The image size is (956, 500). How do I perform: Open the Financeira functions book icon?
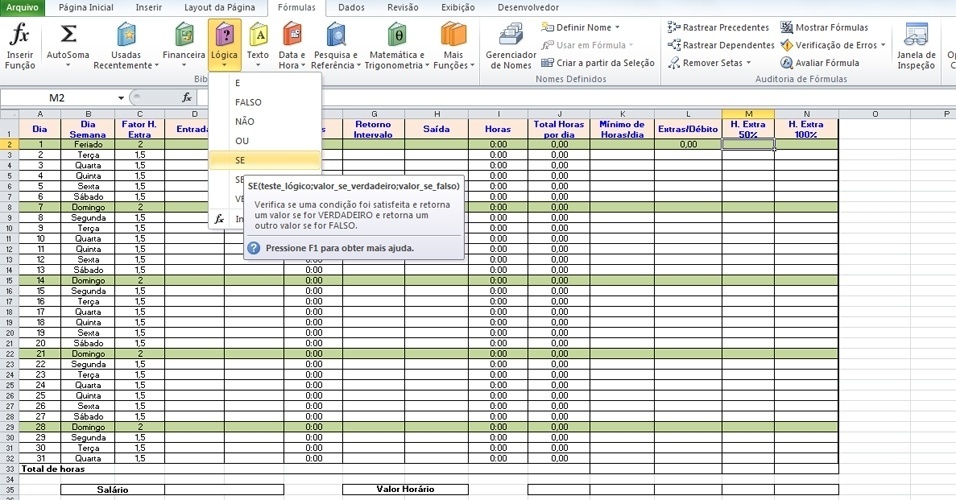(184, 35)
